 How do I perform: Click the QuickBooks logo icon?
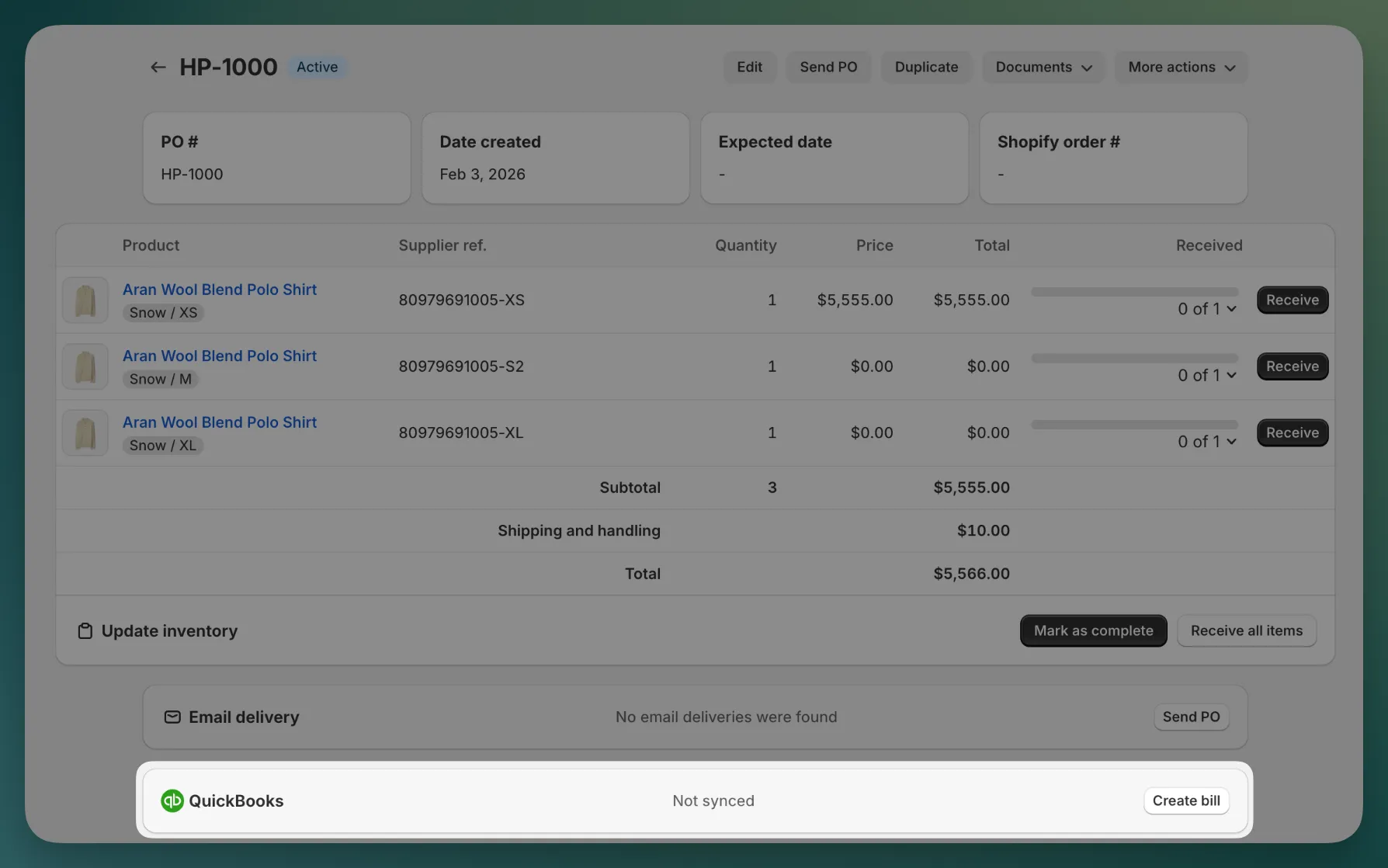click(x=172, y=800)
